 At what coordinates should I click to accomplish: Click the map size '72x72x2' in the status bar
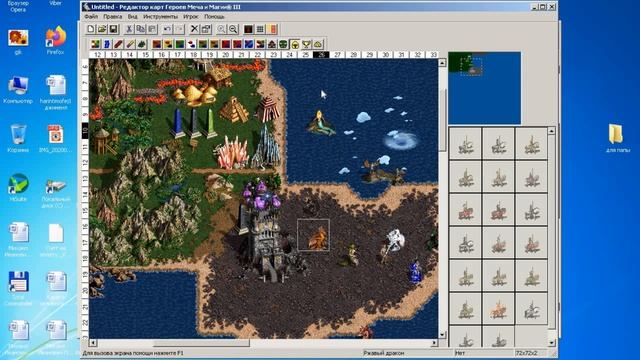pyautogui.click(x=527, y=353)
